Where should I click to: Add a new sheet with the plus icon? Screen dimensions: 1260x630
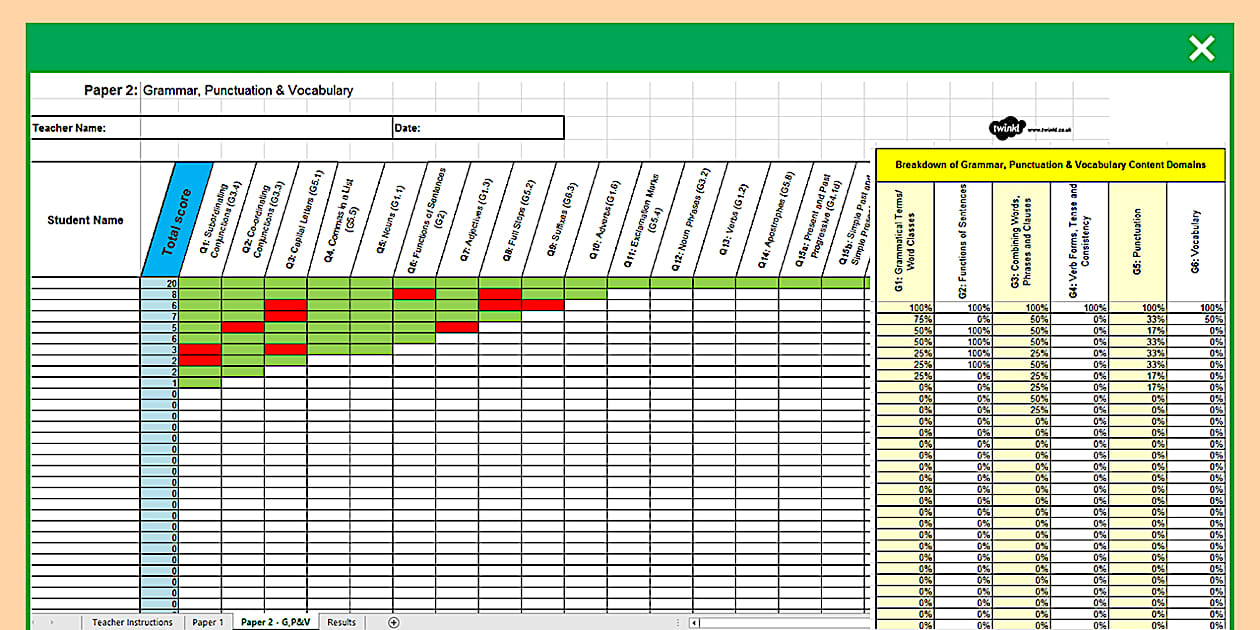tap(393, 622)
